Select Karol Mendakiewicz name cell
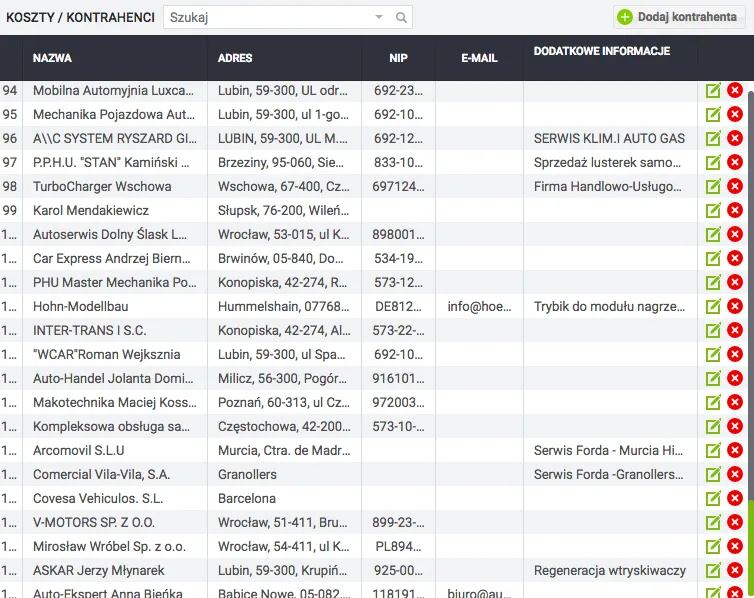 click(115, 211)
